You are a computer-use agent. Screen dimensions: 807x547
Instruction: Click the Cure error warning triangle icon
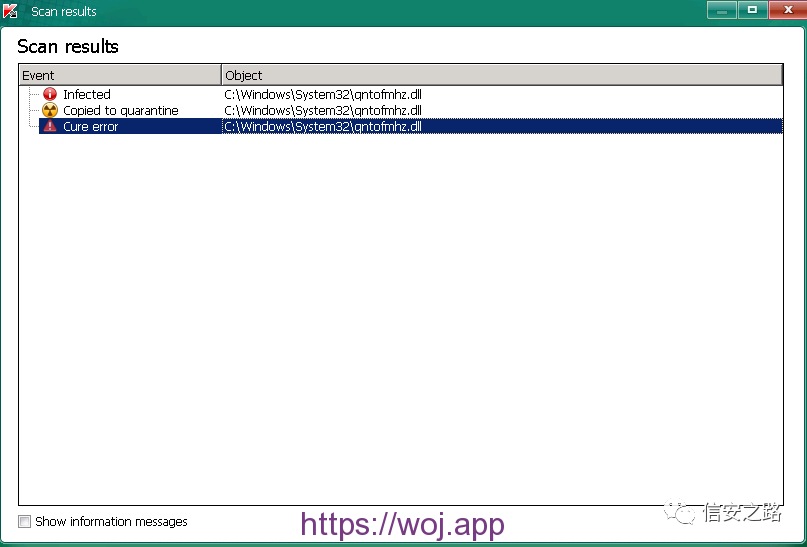pyautogui.click(x=50, y=126)
